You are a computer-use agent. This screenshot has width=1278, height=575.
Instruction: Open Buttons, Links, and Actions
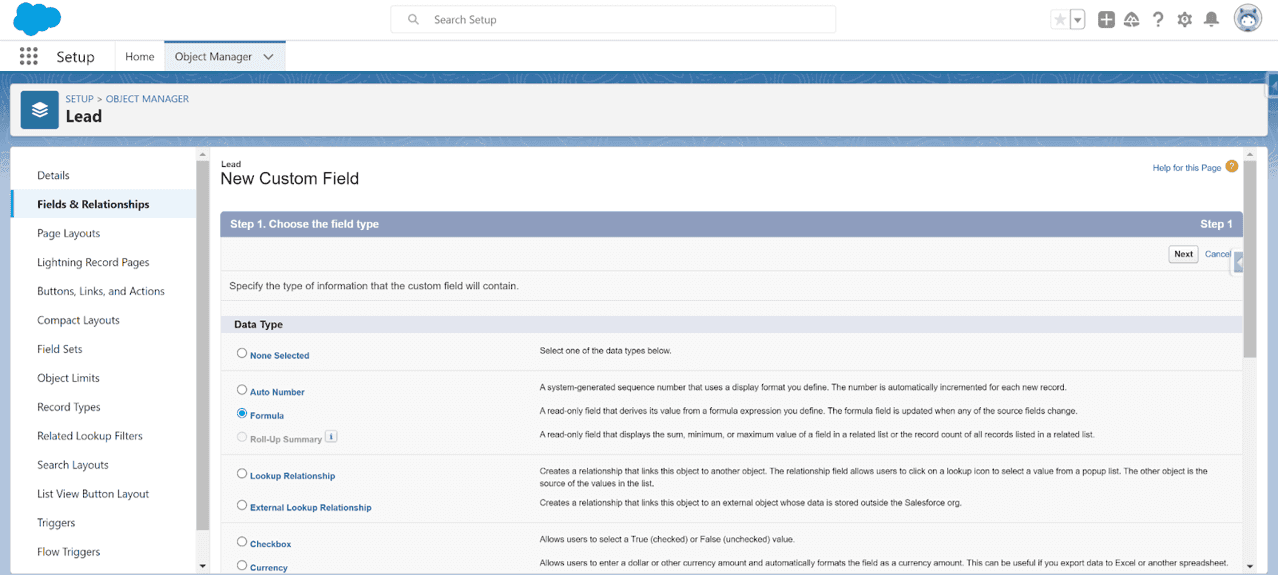tap(101, 291)
